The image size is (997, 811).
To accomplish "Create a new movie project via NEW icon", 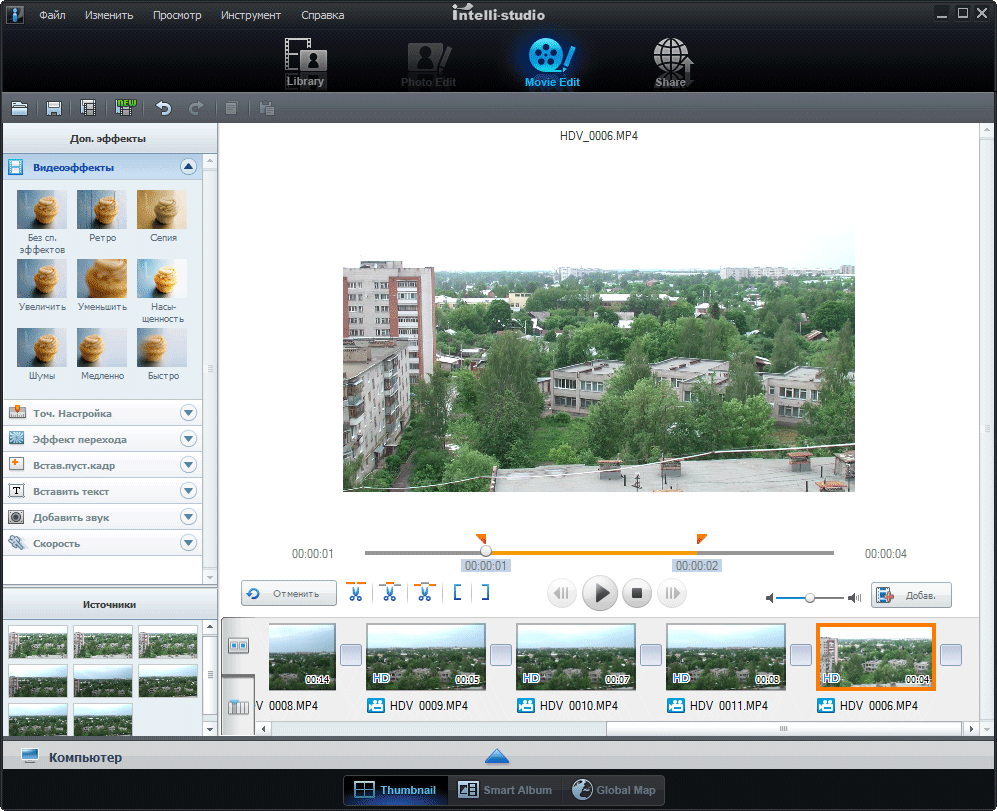I will tap(125, 107).
